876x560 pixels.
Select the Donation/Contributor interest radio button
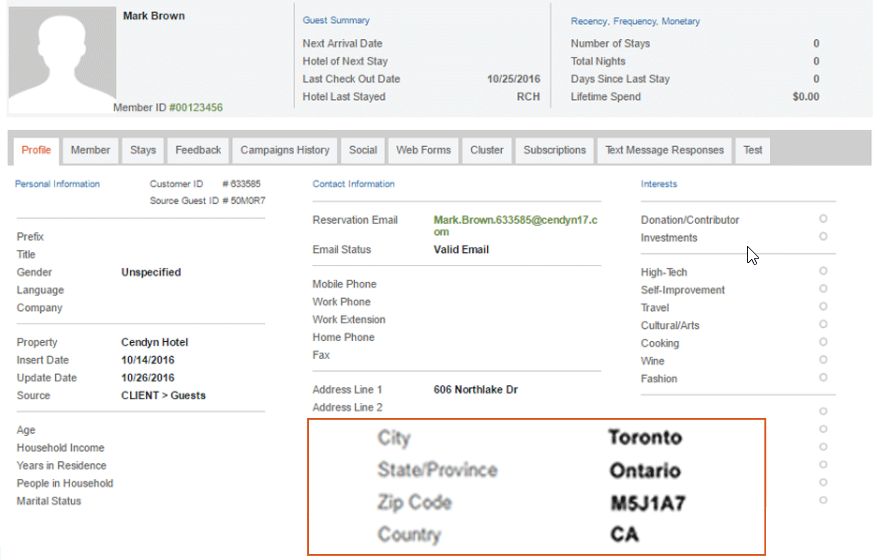pos(823,219)
